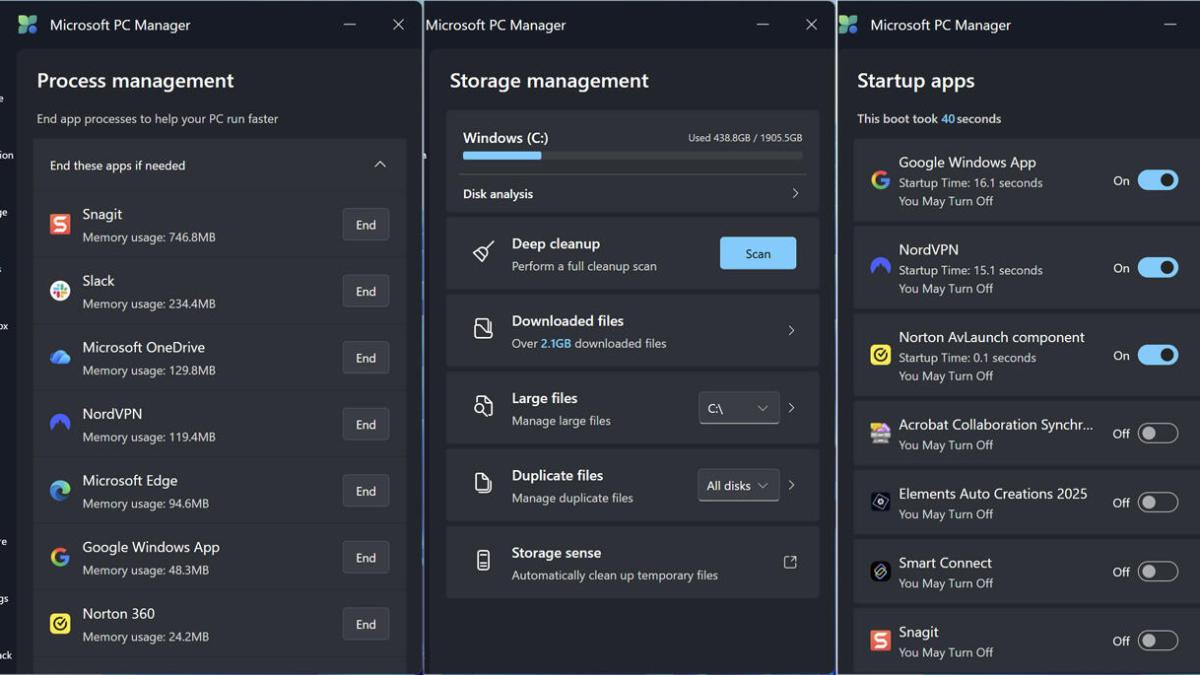Turn off NordVPN startup toggle
The height and width of the screenshot is (675, 1200).
[1158, 268]
